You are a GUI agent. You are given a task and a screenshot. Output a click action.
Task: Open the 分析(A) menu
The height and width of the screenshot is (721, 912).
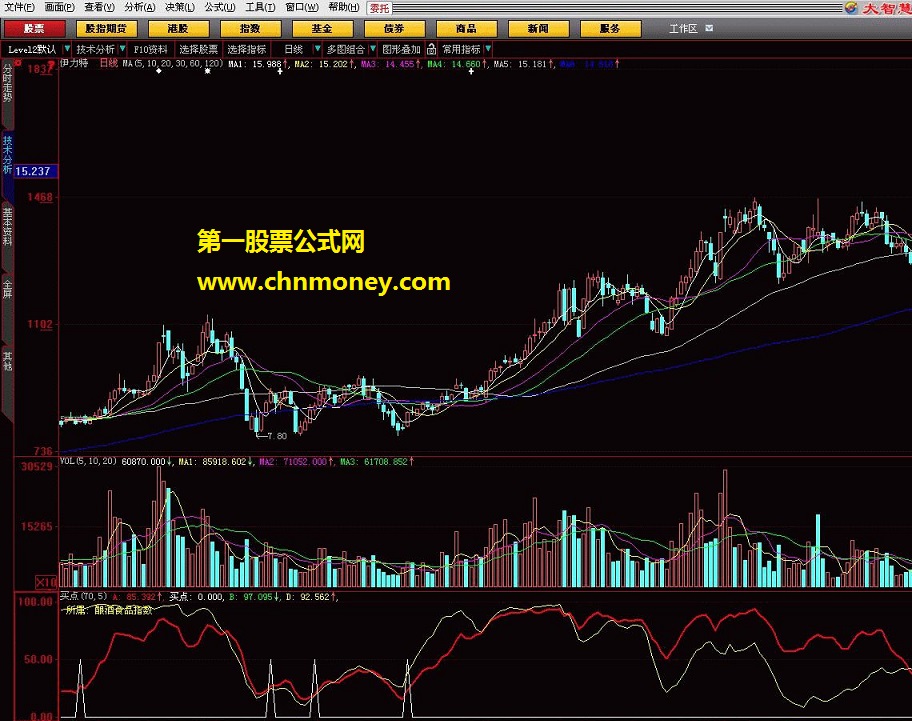click(140, 8)
